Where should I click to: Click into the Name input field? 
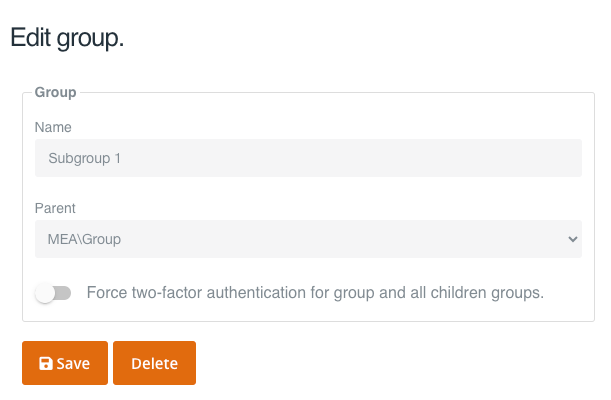point(308,158)
